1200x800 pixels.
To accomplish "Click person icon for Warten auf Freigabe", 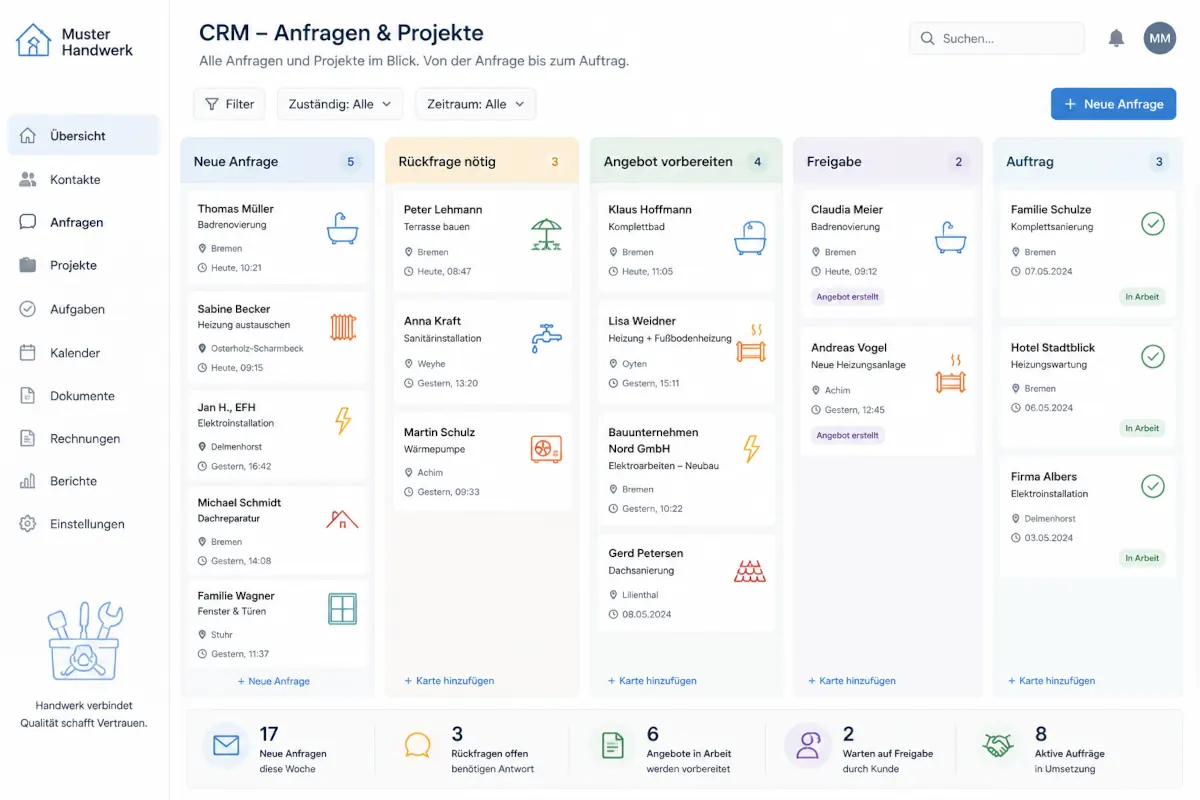I will click(x=808, y=746).
